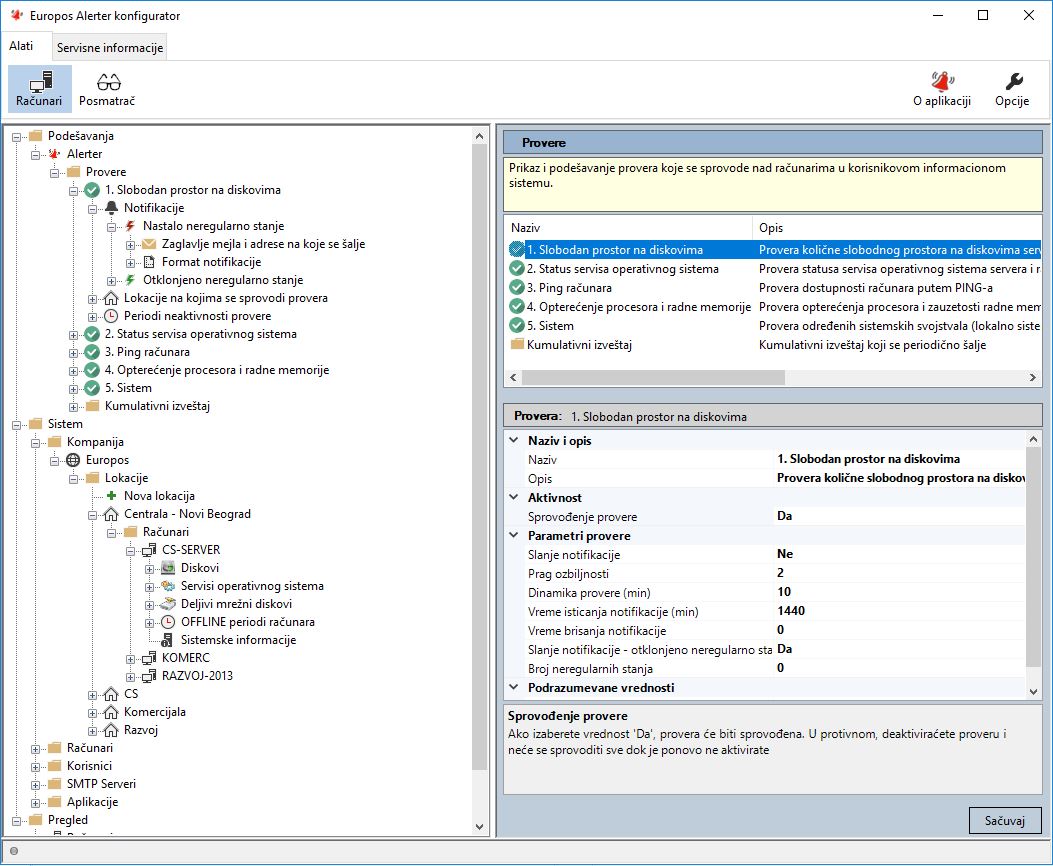
Task: Edit the Sprovođenje provere value Da
Action: [x=899, y=516]
